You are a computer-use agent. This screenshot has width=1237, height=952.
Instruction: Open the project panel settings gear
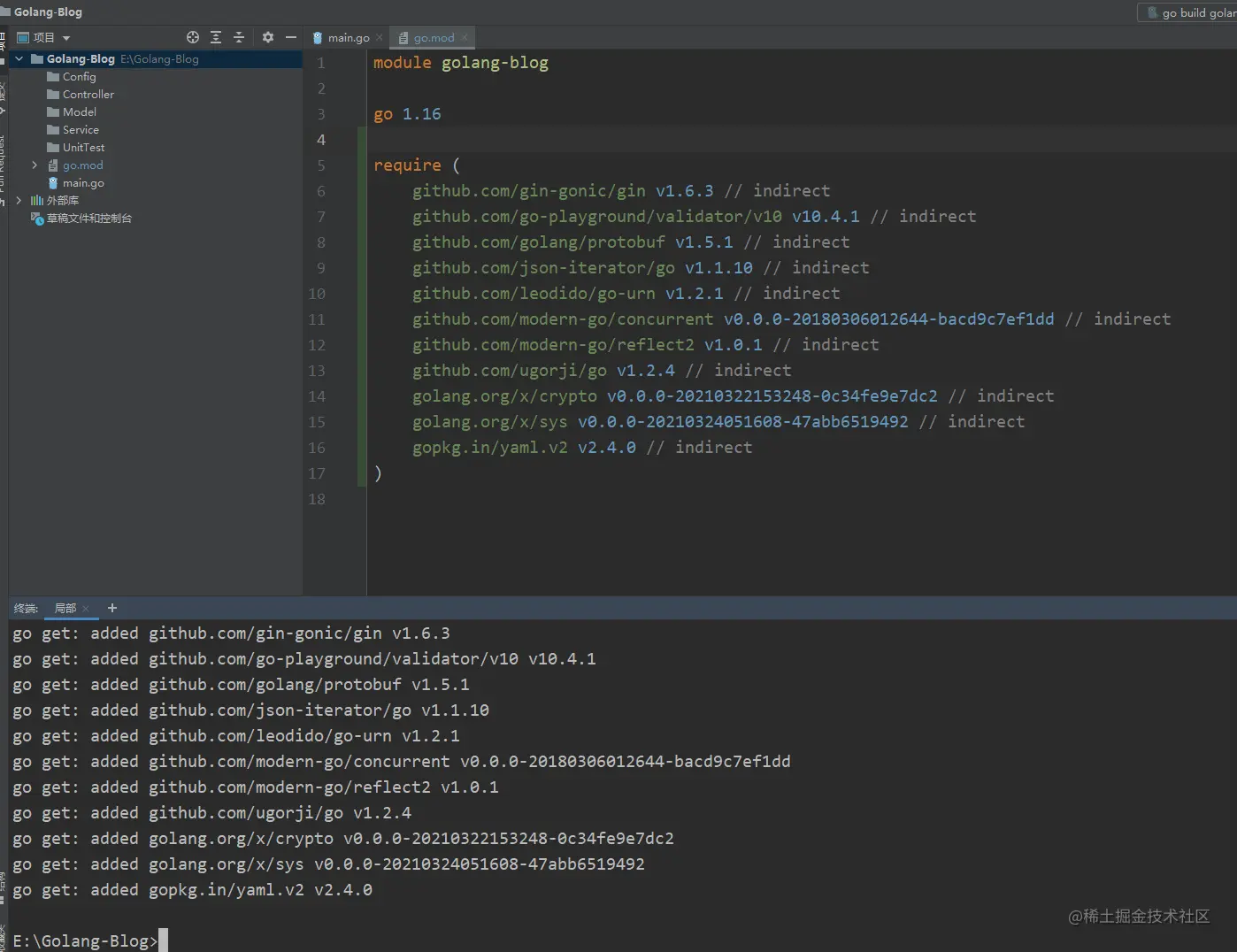pyautogui.click(x=268, y=37)
